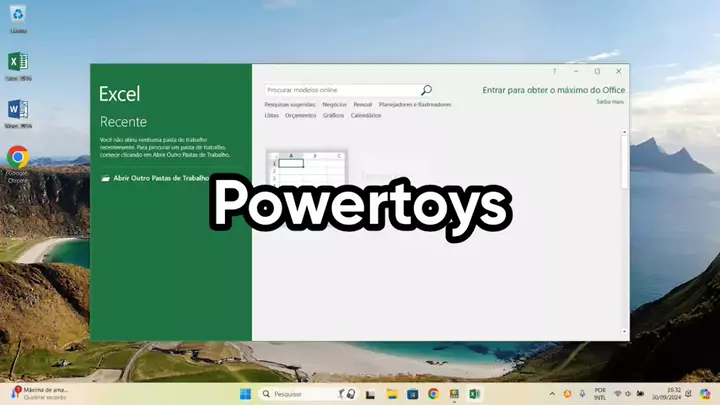Open Excel shortcut on the desktop
The width and height of the screenshot is (720, 405).
(x=18, y=63)
